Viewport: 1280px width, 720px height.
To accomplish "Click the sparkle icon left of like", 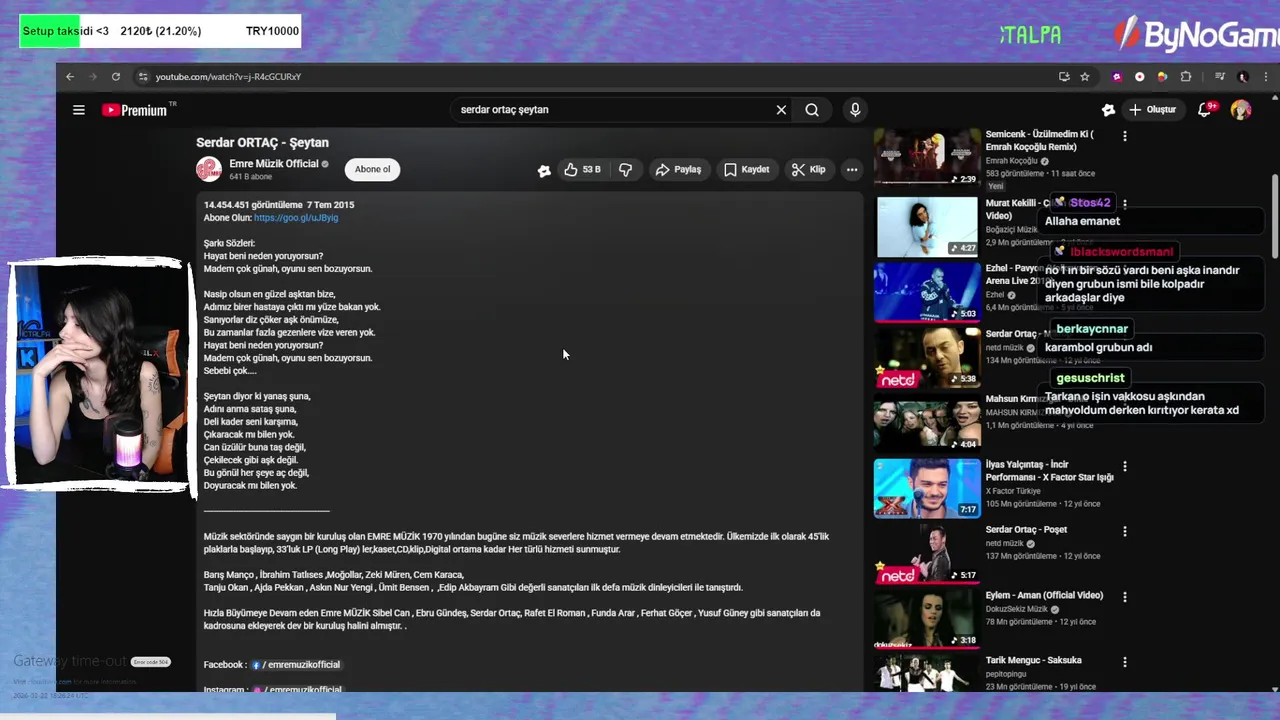I will (x=544, y=170).
